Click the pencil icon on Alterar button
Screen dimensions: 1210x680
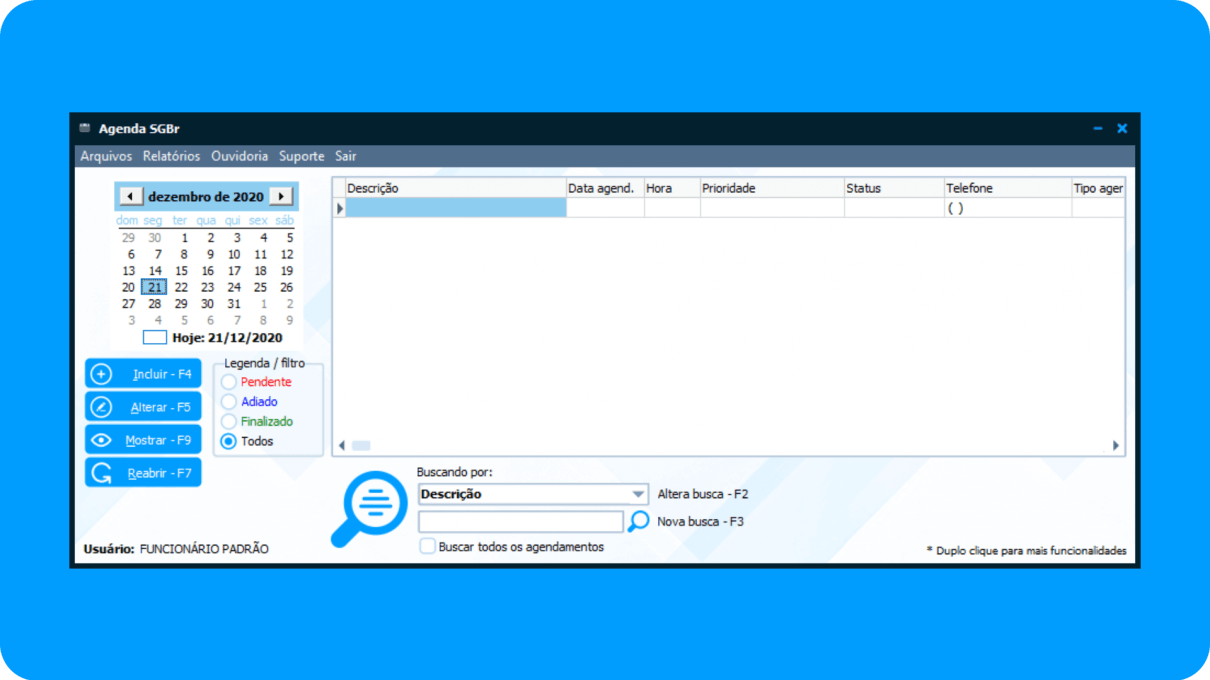coord(101,407)
